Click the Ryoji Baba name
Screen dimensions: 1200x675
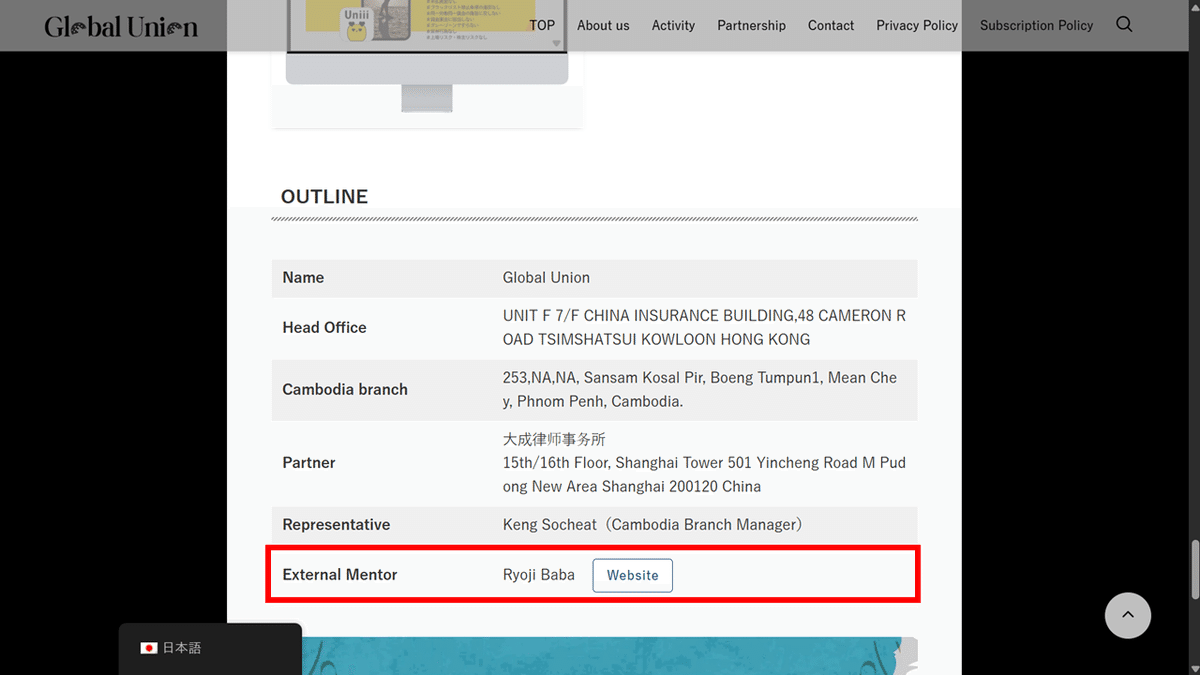(x=539, y=575)
